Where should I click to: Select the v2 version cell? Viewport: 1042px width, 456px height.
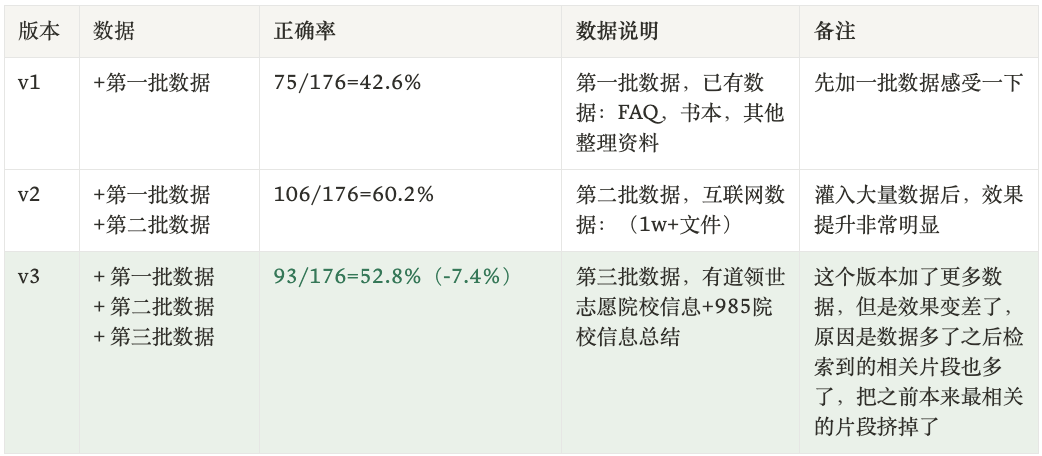[30, 195]
